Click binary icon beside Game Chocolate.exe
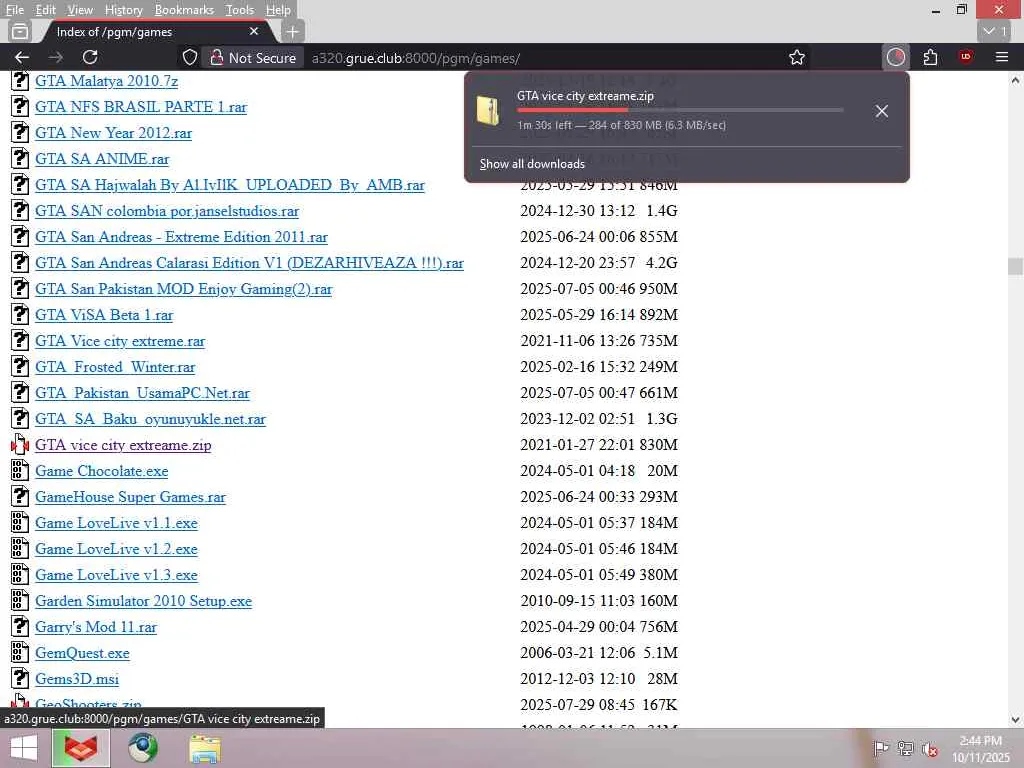The height and width of the screenshot is (768, 1024). pos(20,470)
